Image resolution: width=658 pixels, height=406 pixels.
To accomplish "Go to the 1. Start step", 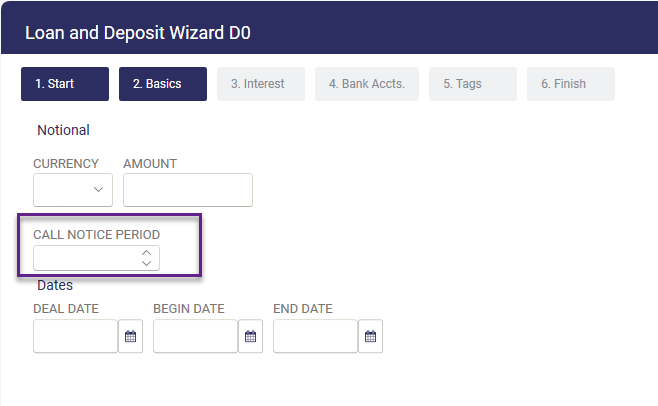I will tap(65, 84).
